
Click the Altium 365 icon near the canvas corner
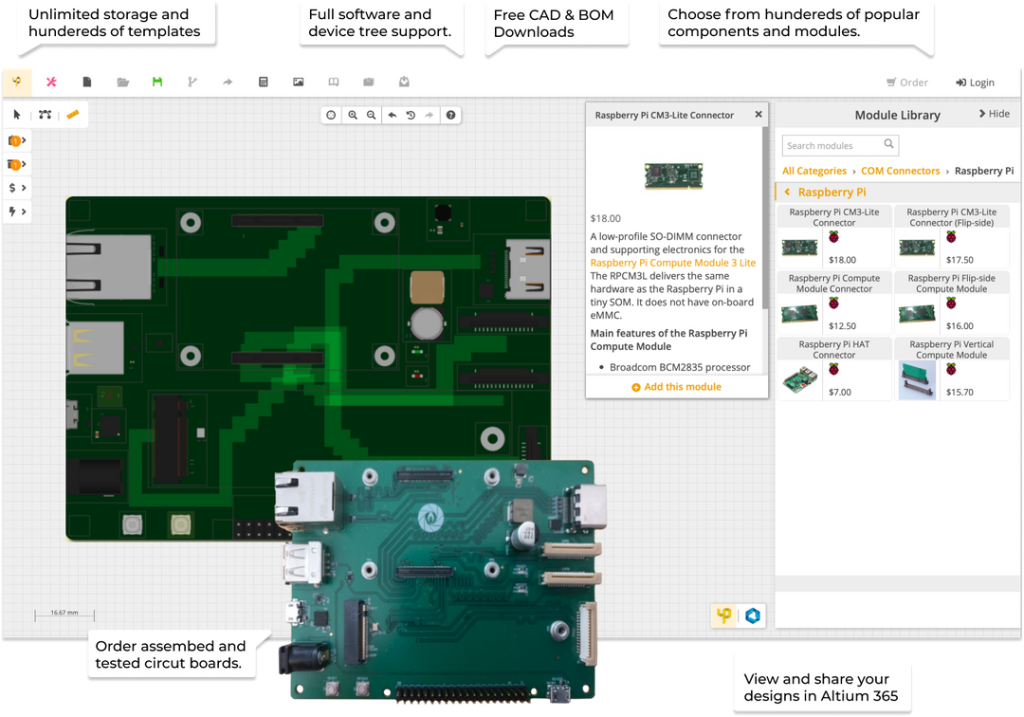(750, 616)
